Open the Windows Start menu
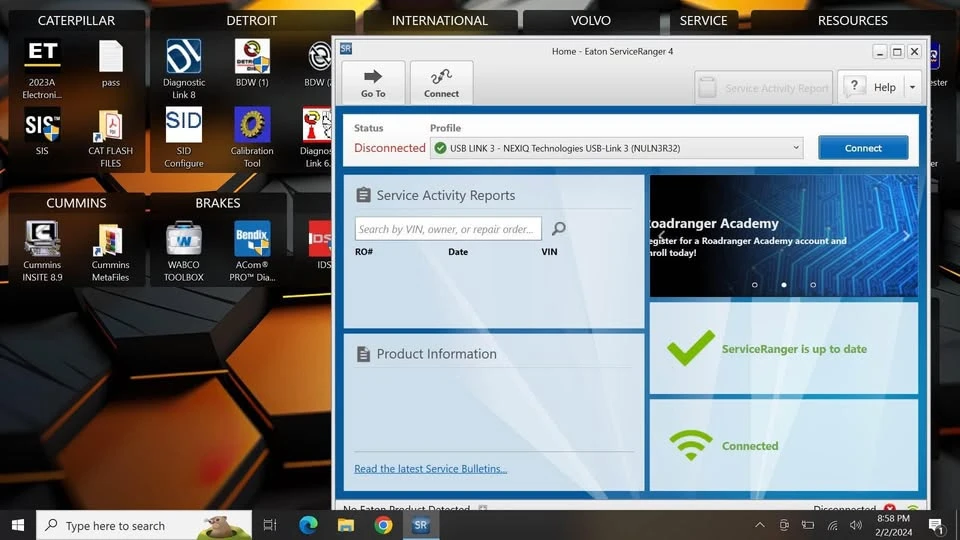This screenshot has height=540, width=960. [18, 525]
